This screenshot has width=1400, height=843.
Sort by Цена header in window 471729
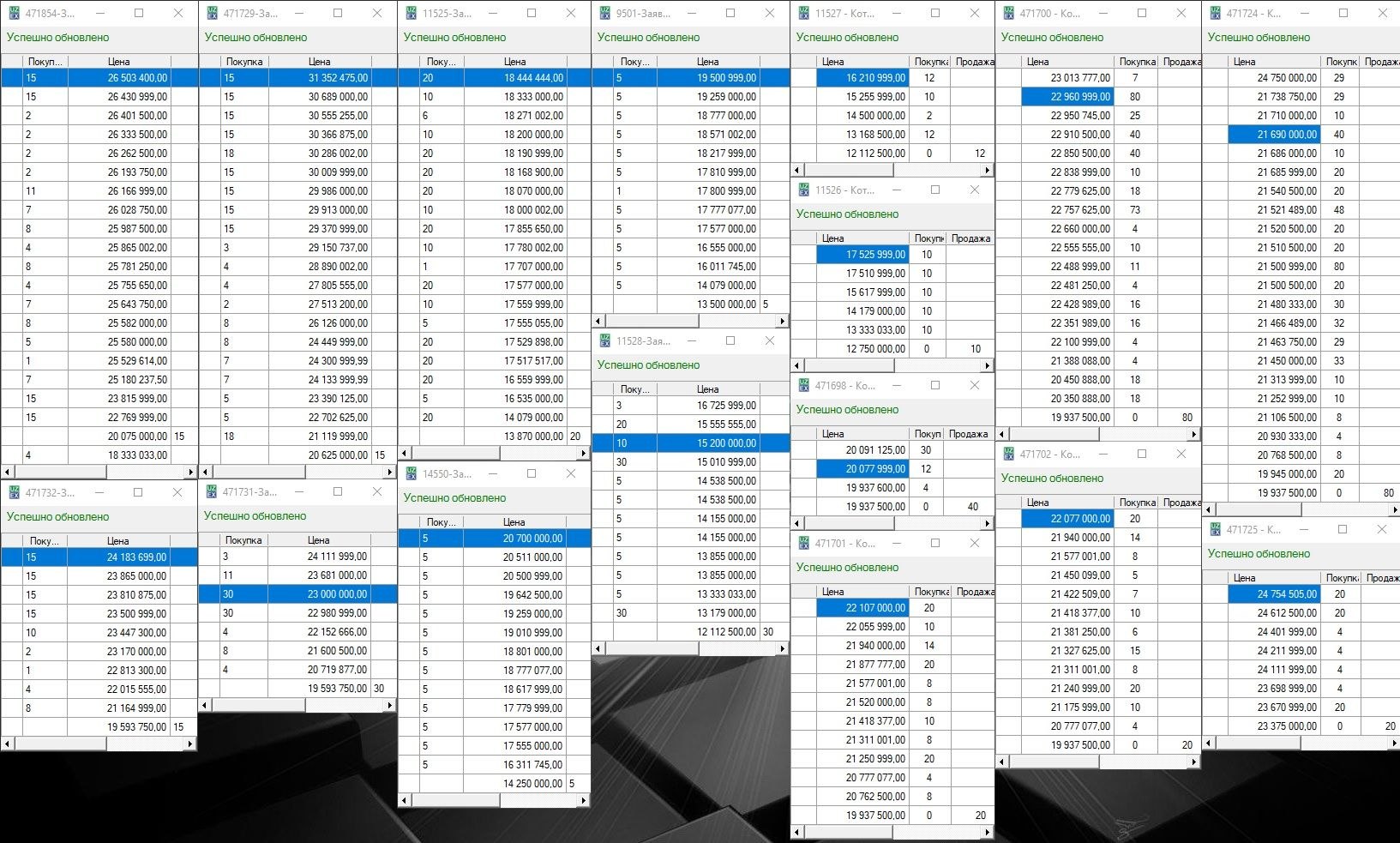[x=319, y=62]
